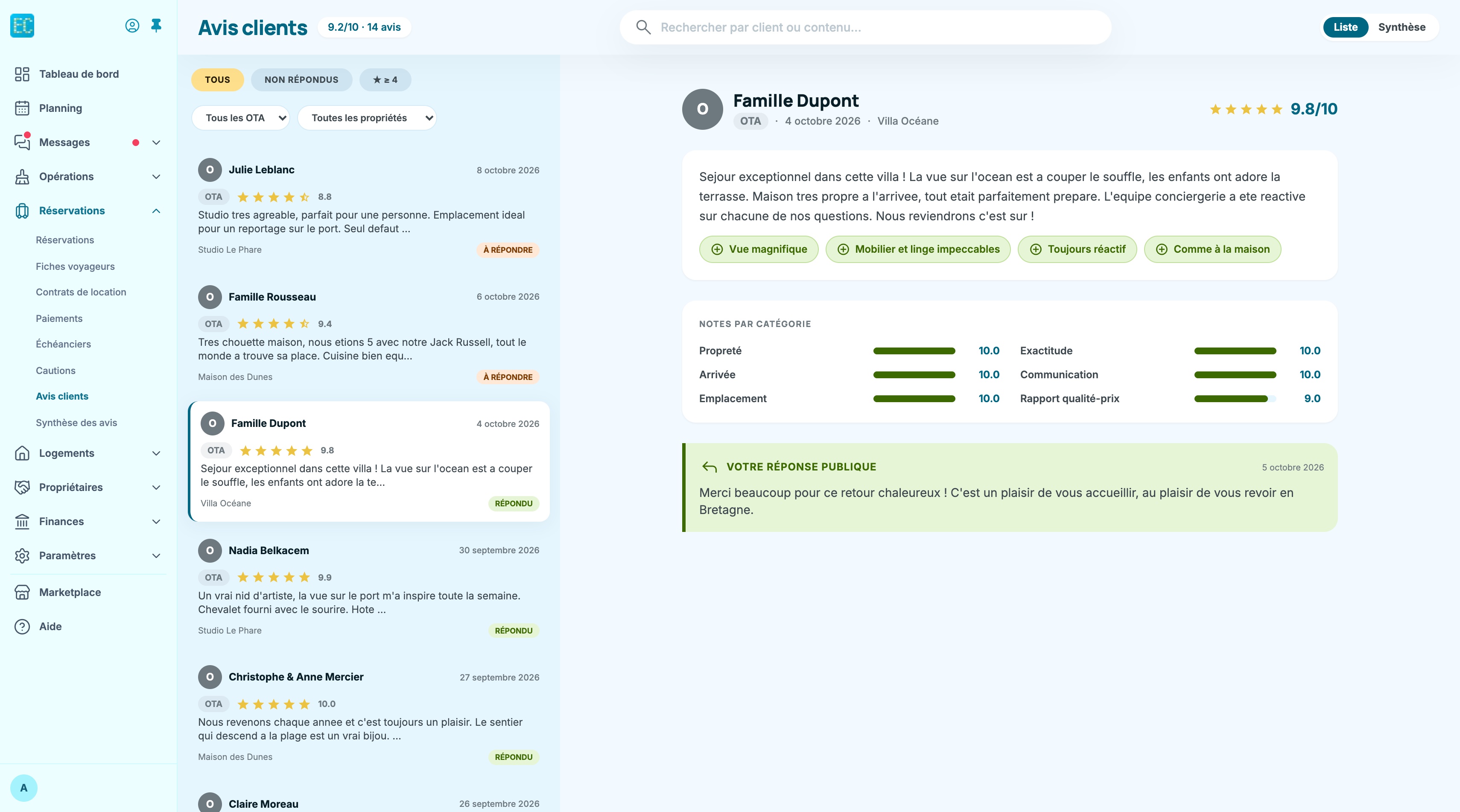
Task: Filter by NON RÉPONDUS reviews
Action: 301,80
